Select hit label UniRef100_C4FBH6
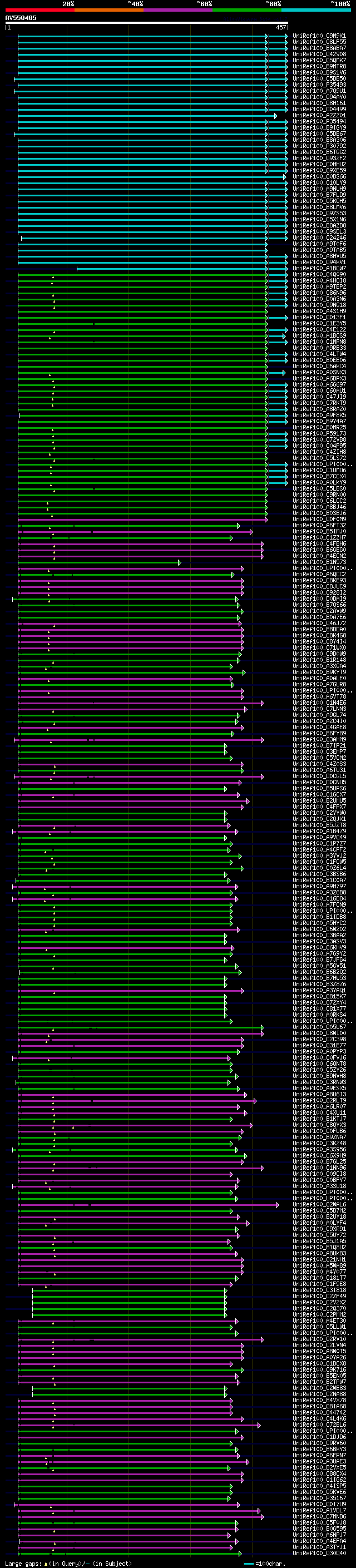The width and height of the screenshot is (356, 1568). click(x=319, y=543)
